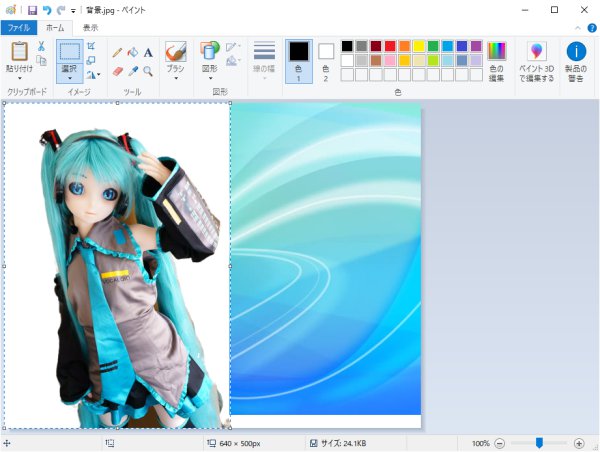
Task: Switch to the Home (ホーム) tab
Action: (x=55, y=28)
